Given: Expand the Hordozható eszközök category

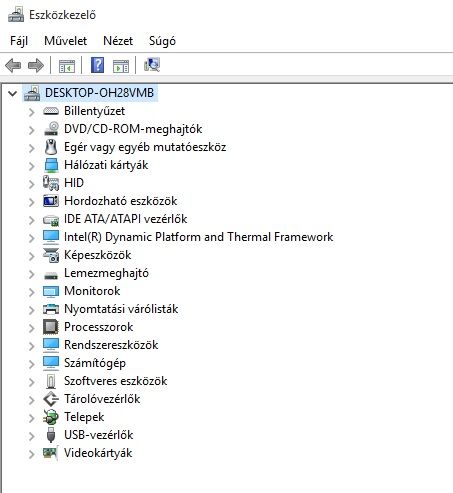Looking at the screenshot, I should (31, 202).
